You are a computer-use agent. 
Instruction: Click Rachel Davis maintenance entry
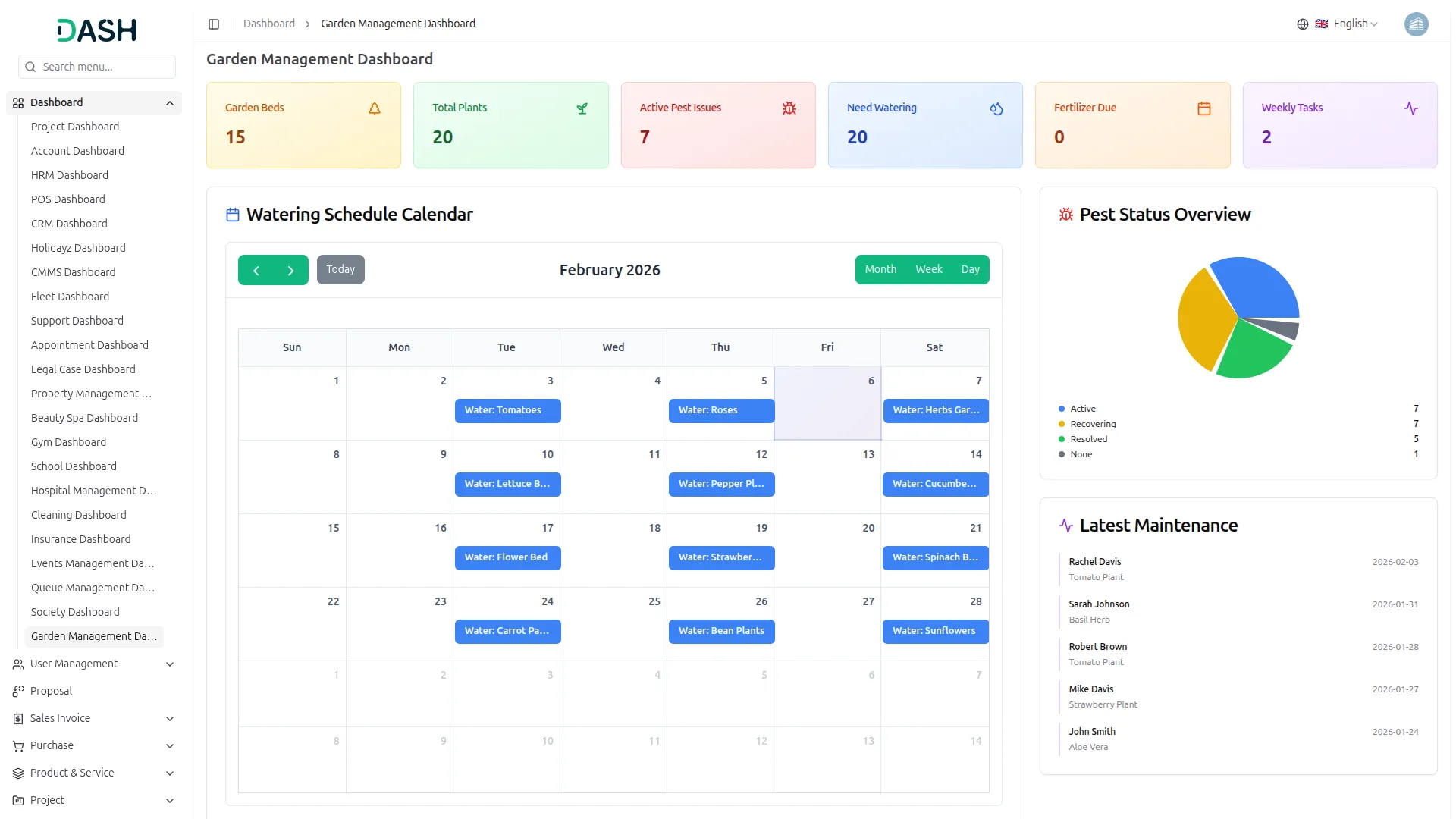coord(1239,570)
